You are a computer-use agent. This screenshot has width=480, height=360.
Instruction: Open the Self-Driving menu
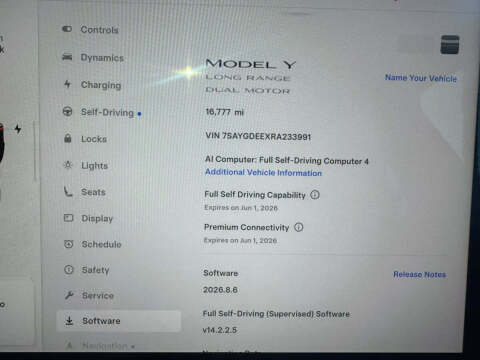tap(107, 112)
